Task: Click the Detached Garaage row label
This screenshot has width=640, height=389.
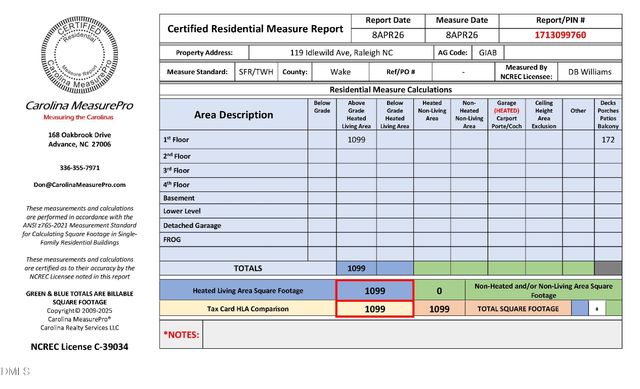Action: [192, 225]
